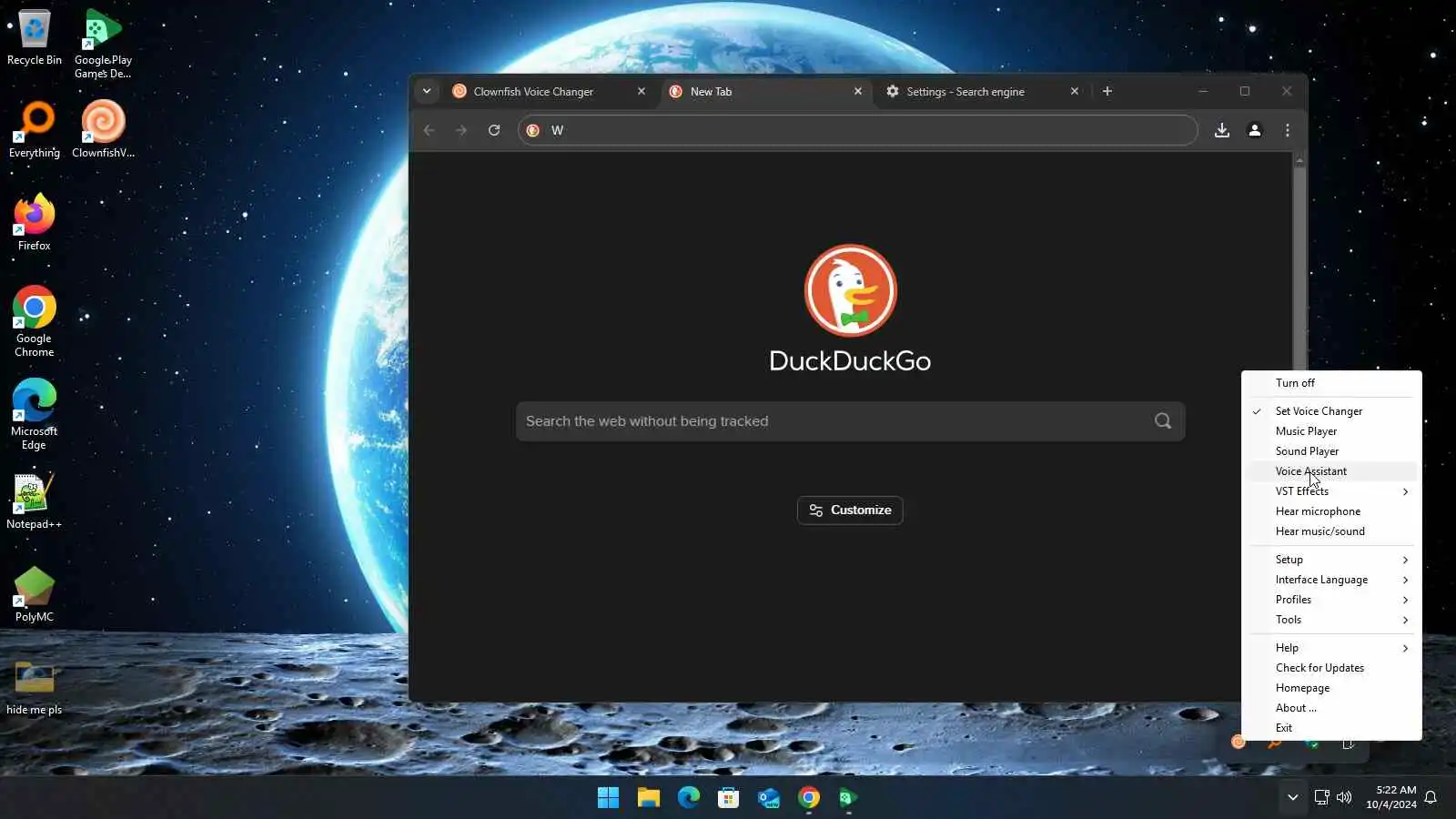Click the Customize button
The image size is (1456, 819).
point(850,511)
